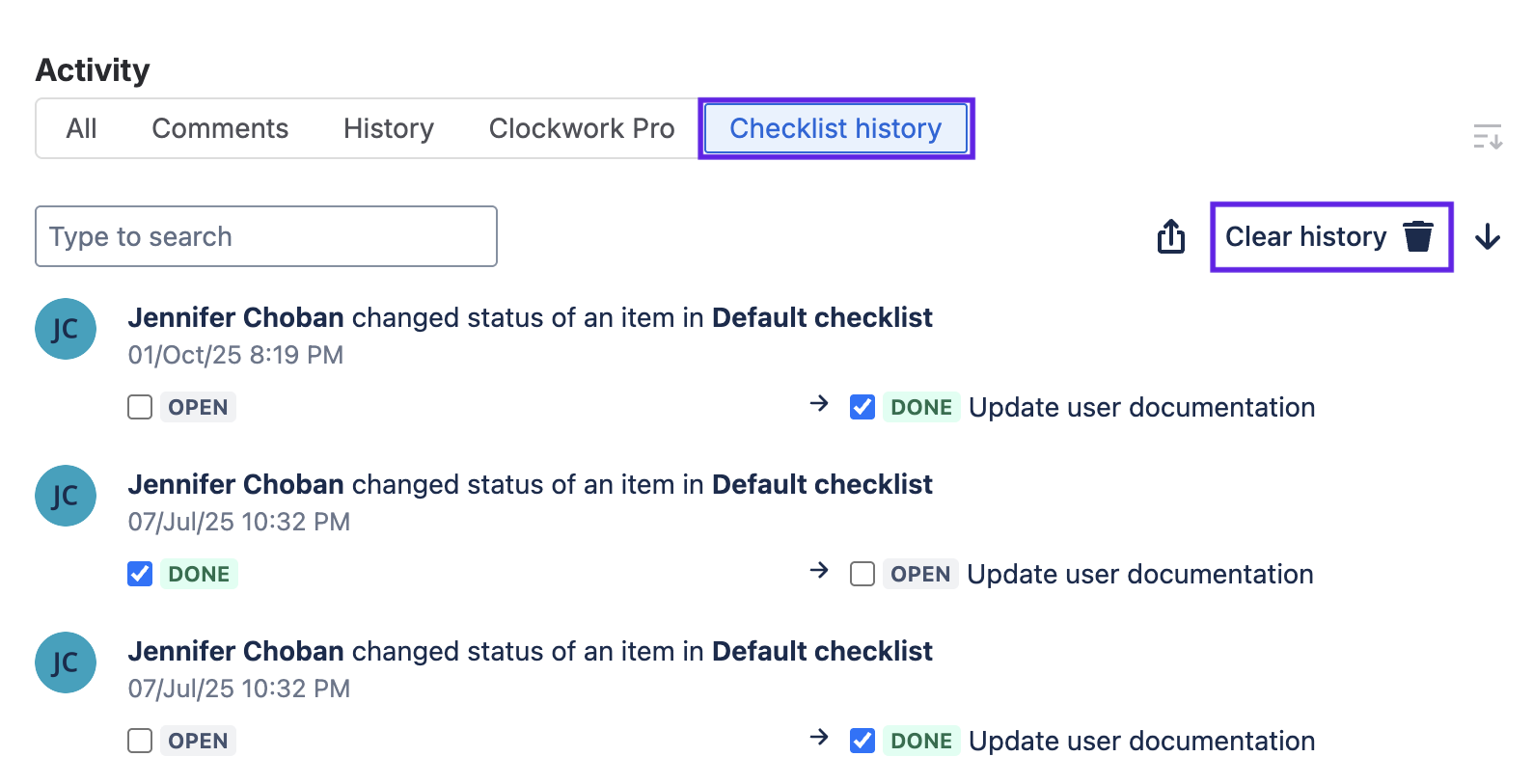Switch to the Comments tab
This screenshot has height=784, width=1533.
(220, 128)
